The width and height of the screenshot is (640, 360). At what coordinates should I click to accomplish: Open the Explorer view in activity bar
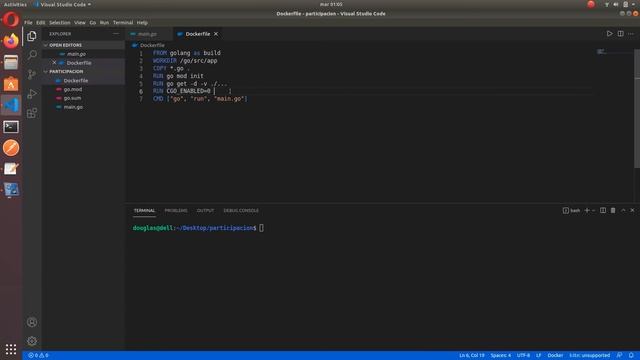pyautogui.click(x=32, y=36)
